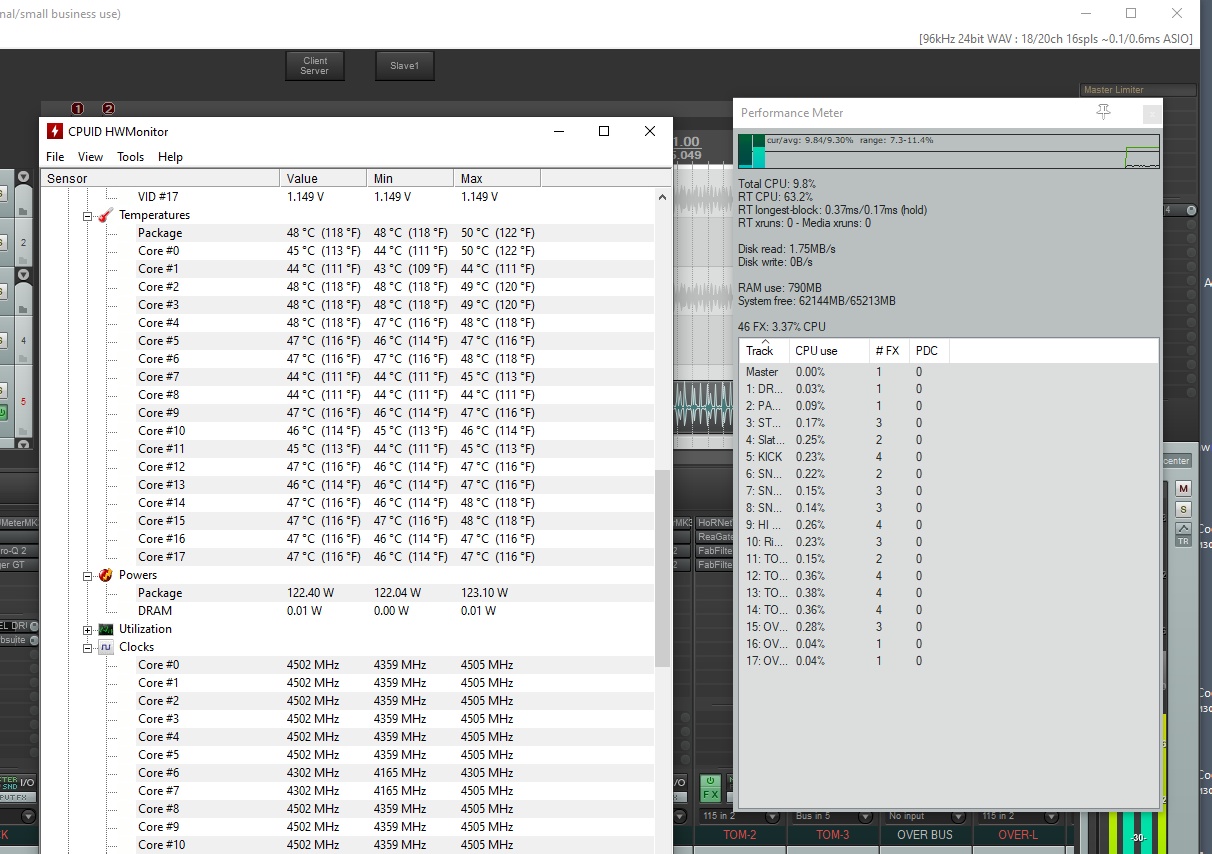Toggle the master Mute (M) button
Viewport: 1212px width, 854px height.
pos(1183,488)
